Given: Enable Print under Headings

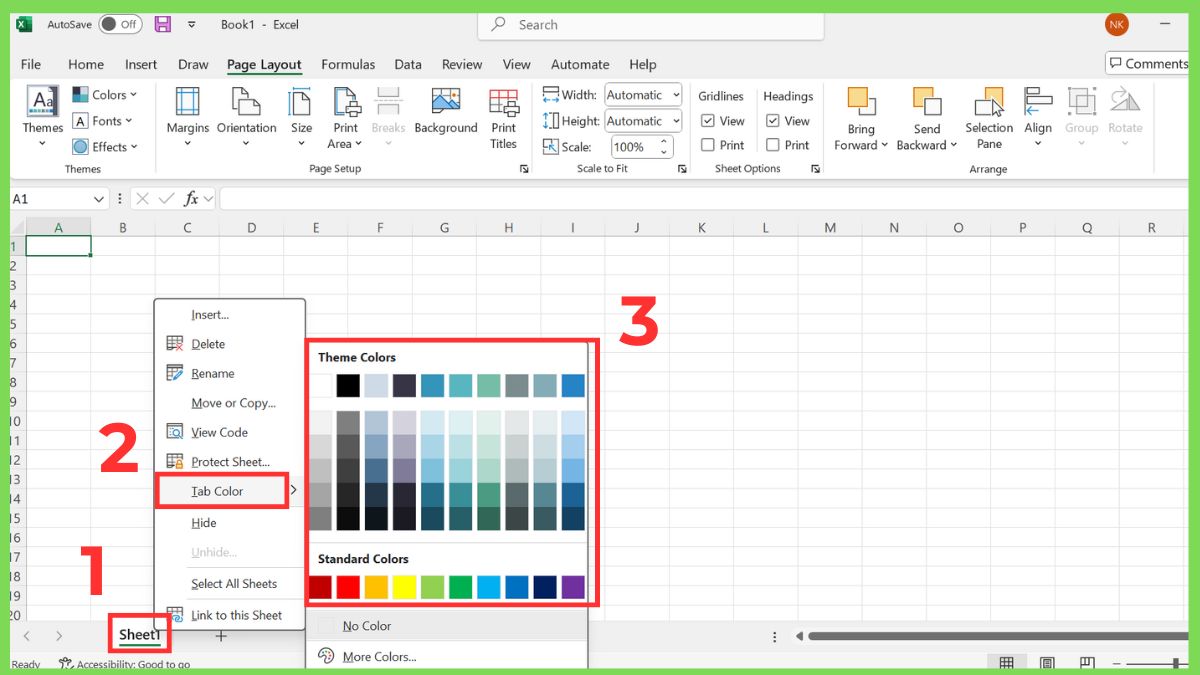Looking at the screenshot, I should (773, 144).
